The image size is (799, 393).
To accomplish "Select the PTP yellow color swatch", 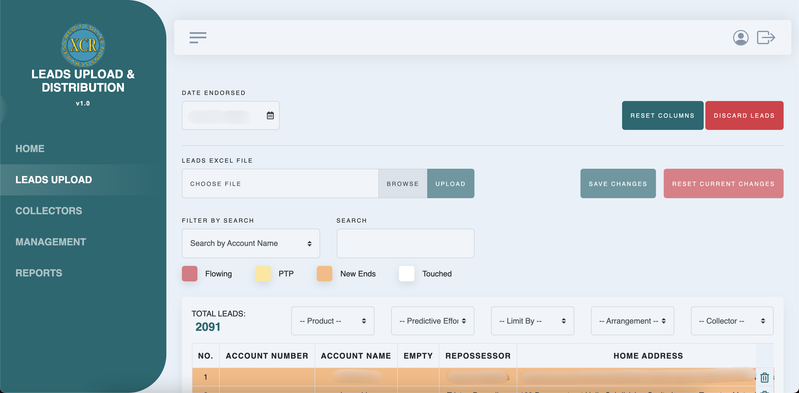I will 263,274.
